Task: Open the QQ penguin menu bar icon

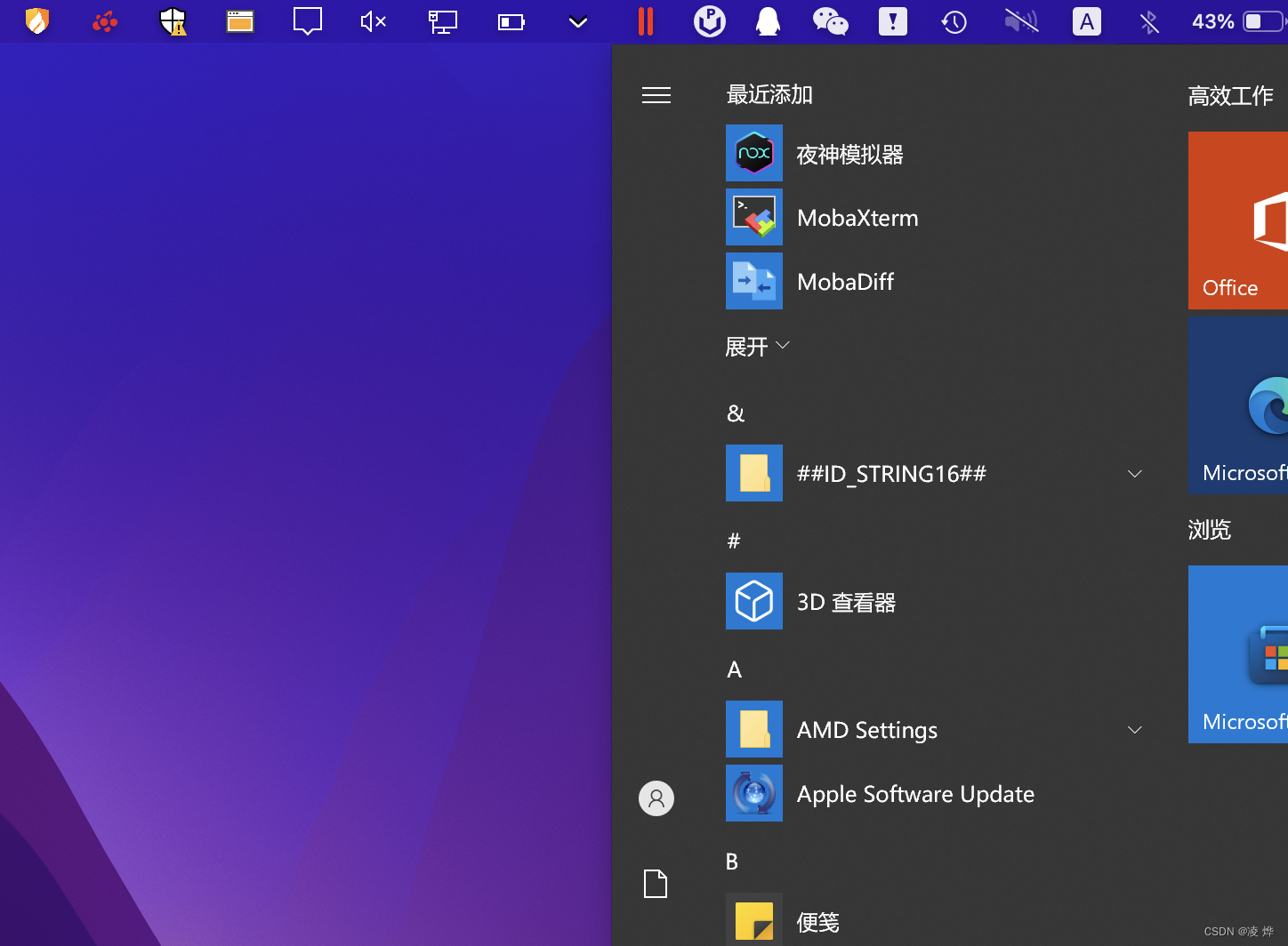Action: click(x=768, y=21)
